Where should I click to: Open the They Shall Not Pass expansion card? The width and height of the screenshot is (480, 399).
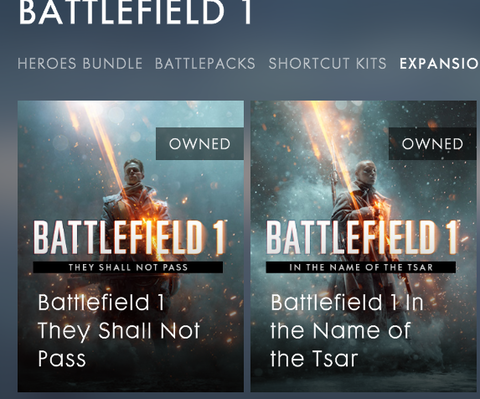pyautogui.click(x=131, y=246)
